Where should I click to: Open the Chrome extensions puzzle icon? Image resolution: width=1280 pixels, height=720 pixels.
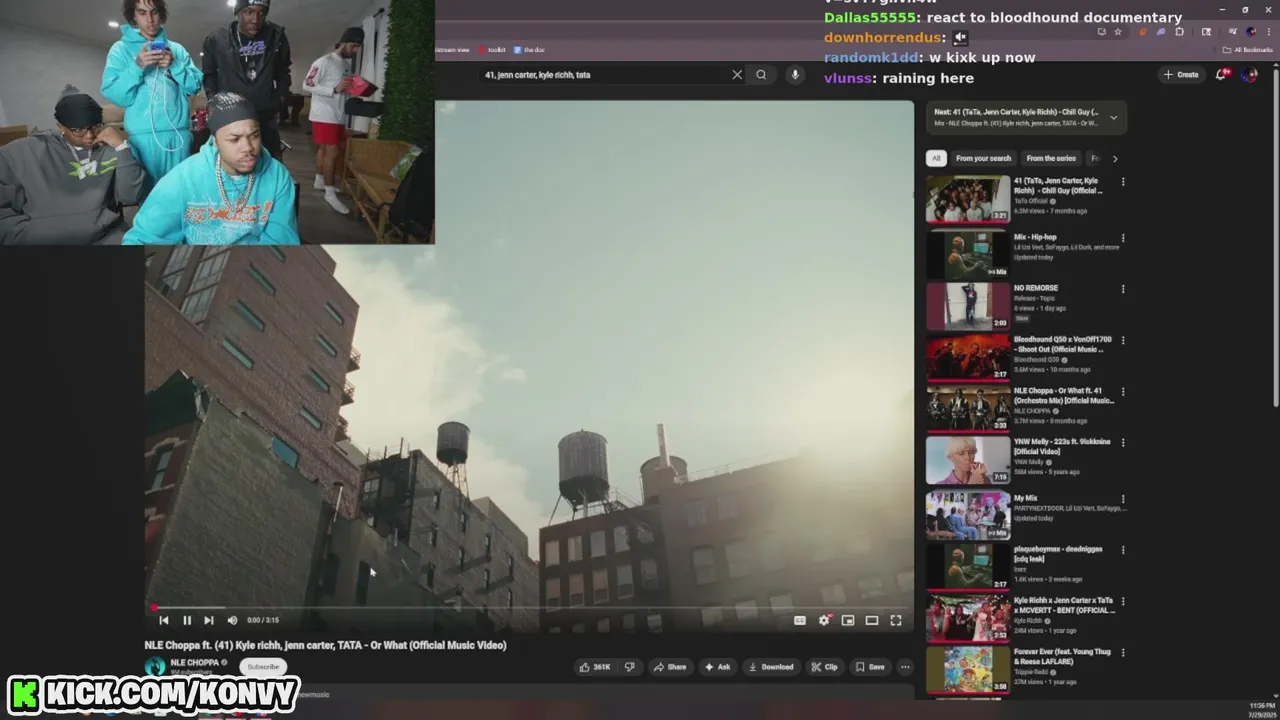click(x=1180, y=32)
